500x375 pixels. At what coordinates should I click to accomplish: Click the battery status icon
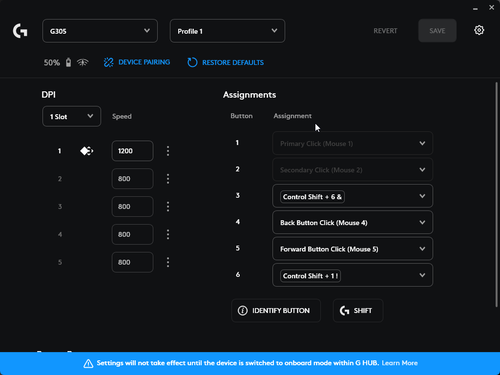[x=68, y=62]
